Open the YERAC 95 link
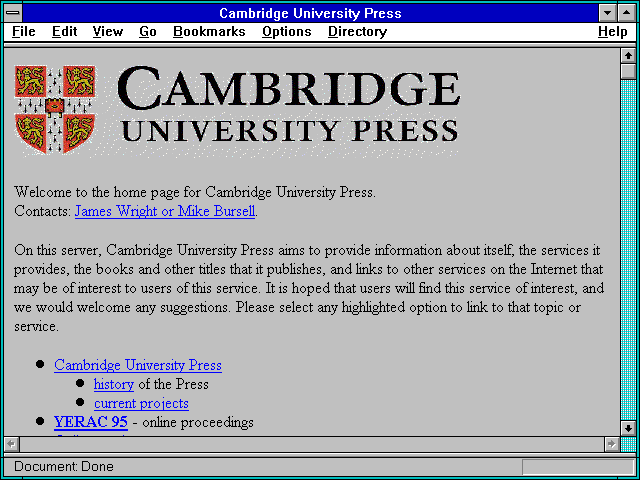The image size is (640, 480). (91, 422)
